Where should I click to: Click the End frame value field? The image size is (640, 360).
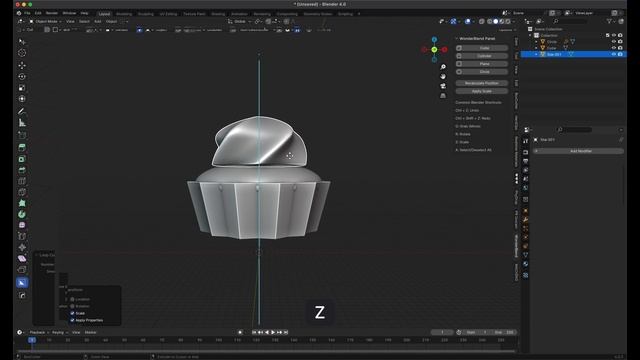tap(504, 332)
